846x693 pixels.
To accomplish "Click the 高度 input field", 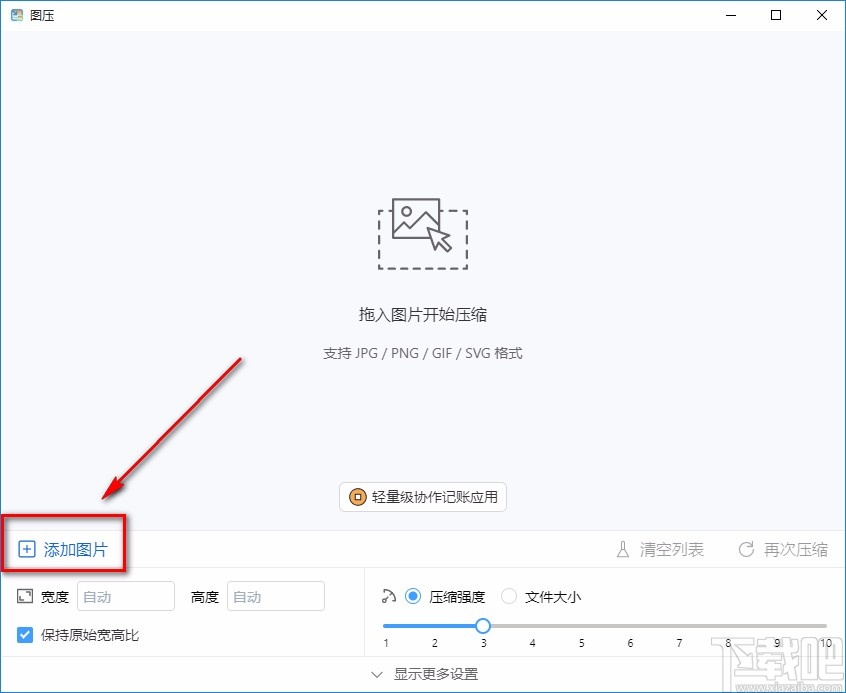I will point(276,596).
